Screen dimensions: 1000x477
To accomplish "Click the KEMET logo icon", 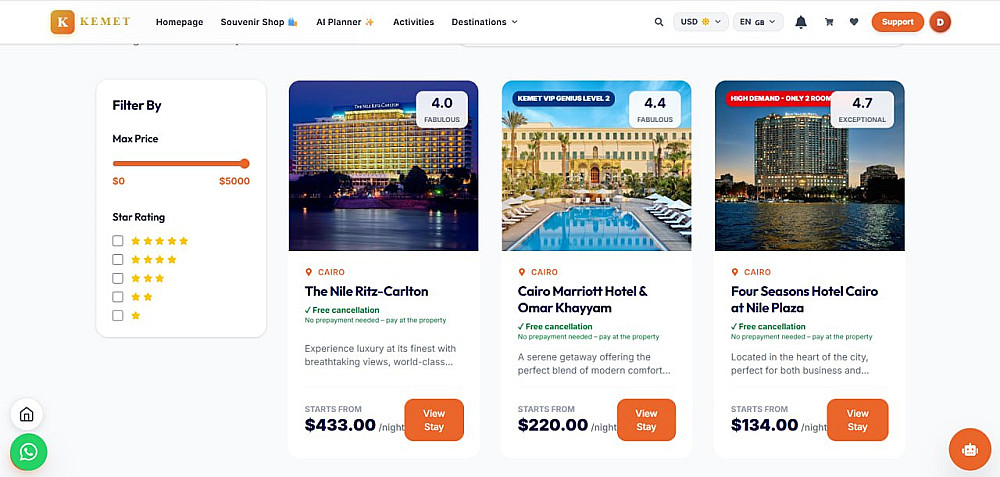I will (63, 22).
